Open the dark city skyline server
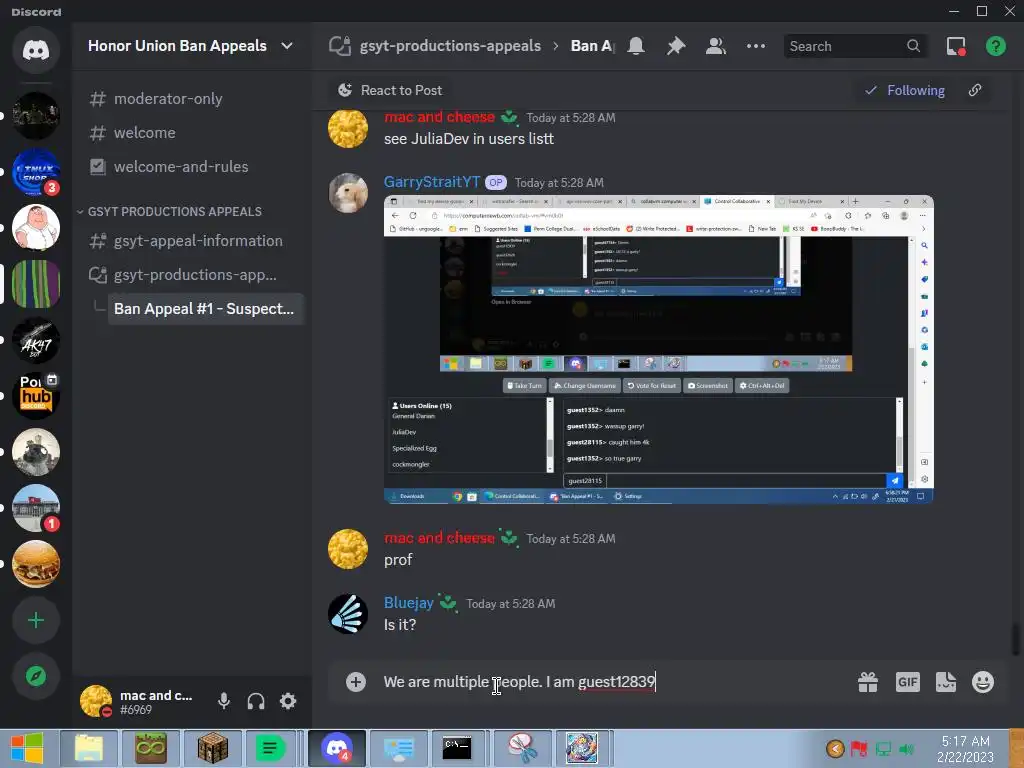Viewport: 1024px width, 768px height. click(x=36, y=116)
